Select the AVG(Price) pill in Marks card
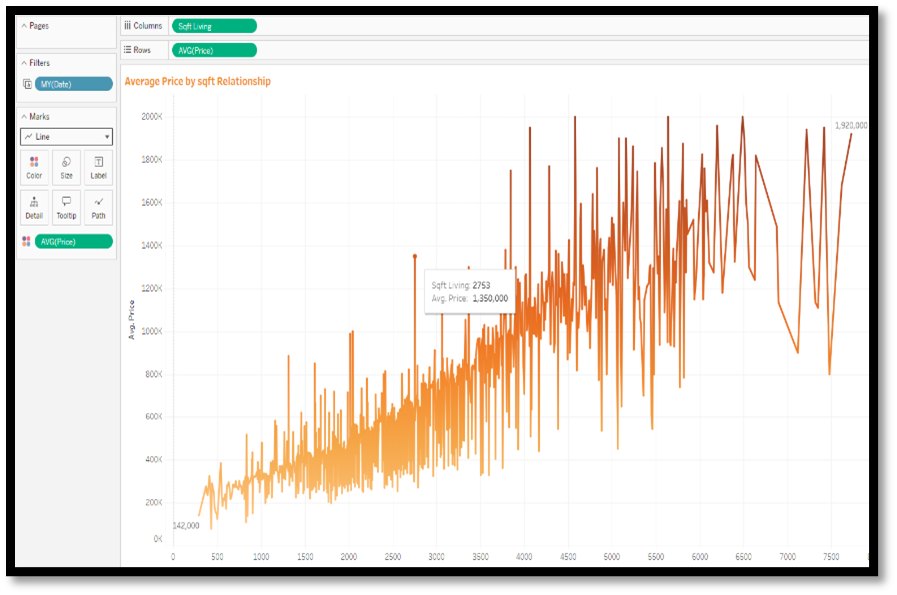 73,241
